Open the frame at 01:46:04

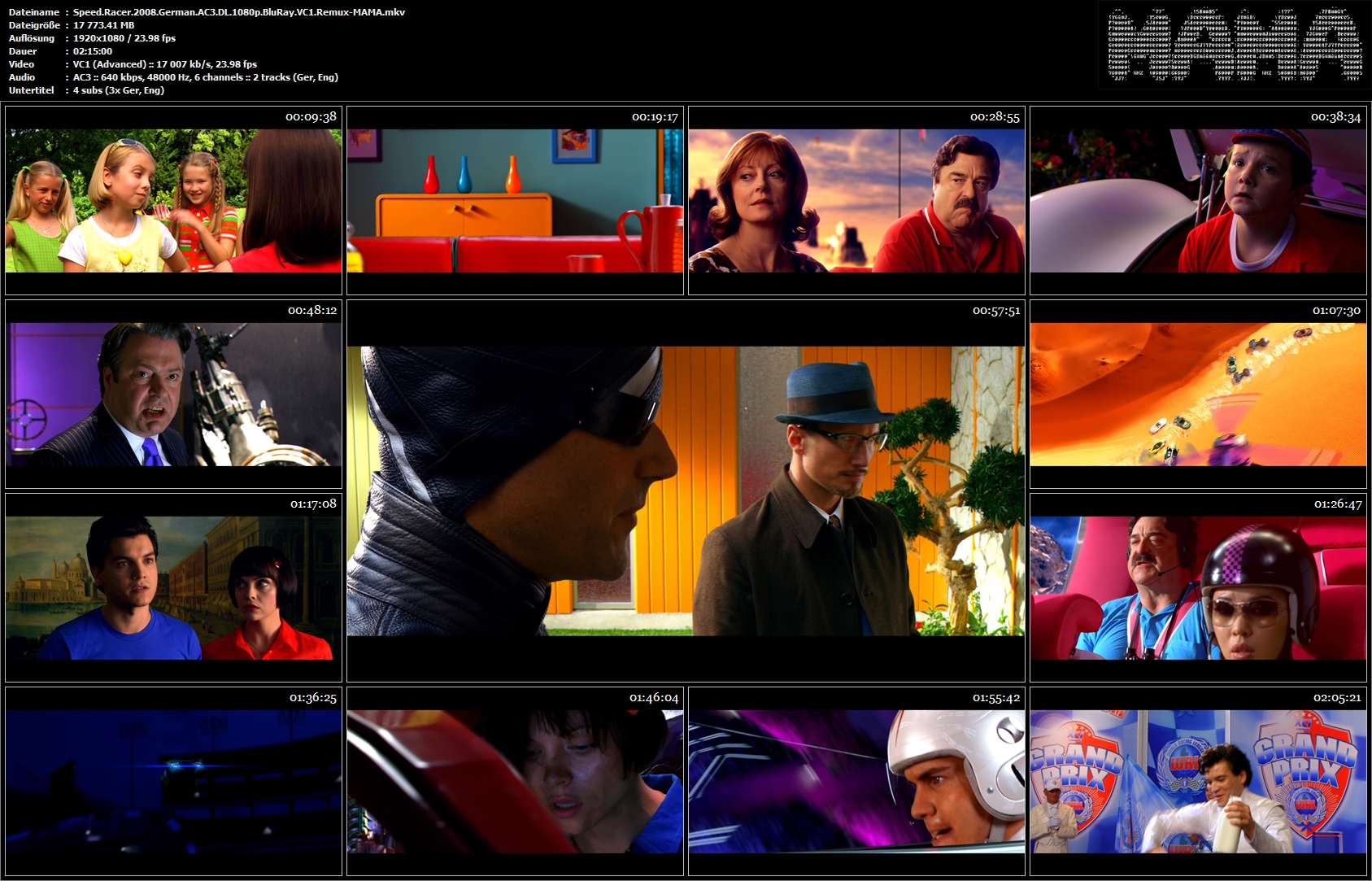coord(515,781)
